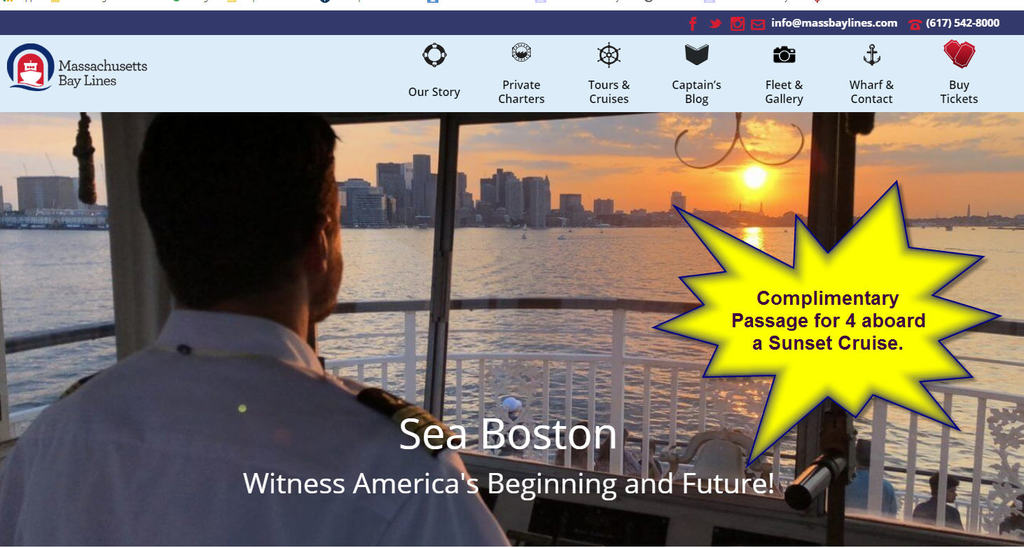Click the round badge Private Charters icon
1024x548 pixels.
pyautogui.click(x=521, y=52)
